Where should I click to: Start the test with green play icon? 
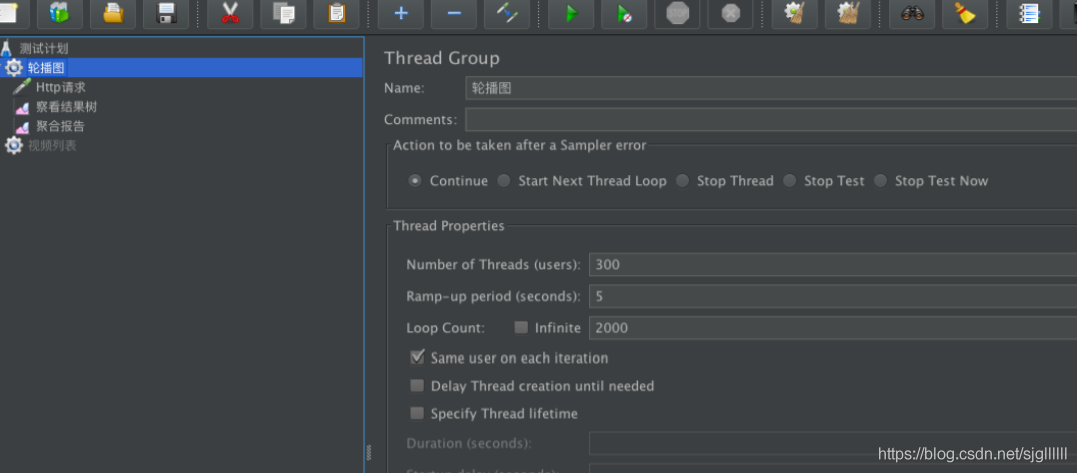point(571,13)
